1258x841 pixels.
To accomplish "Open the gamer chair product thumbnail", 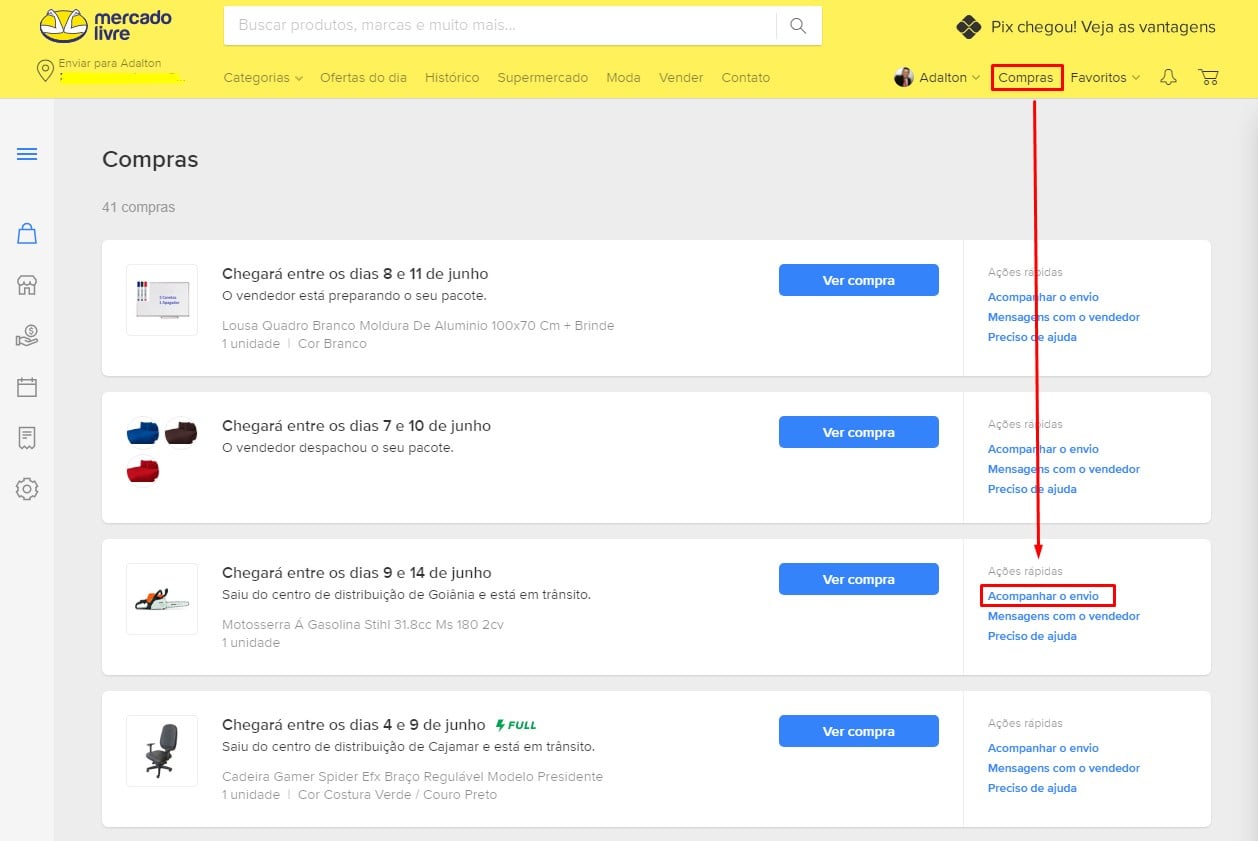I will pos(162,750).
